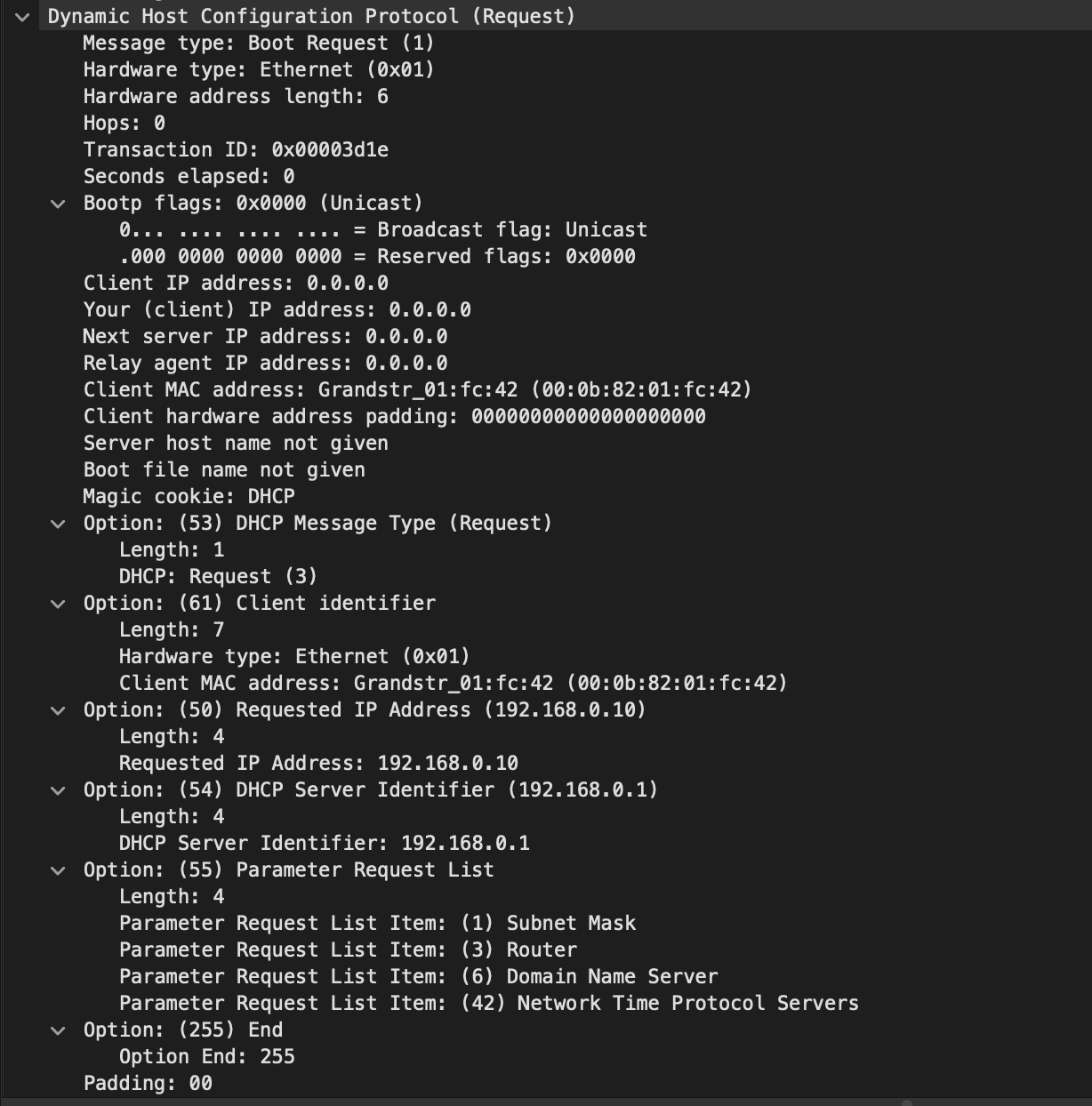Collapse the Dynamic Host Configuration Protocol section
Screen dimensions: 1092x1106
[x=22, y=16]
